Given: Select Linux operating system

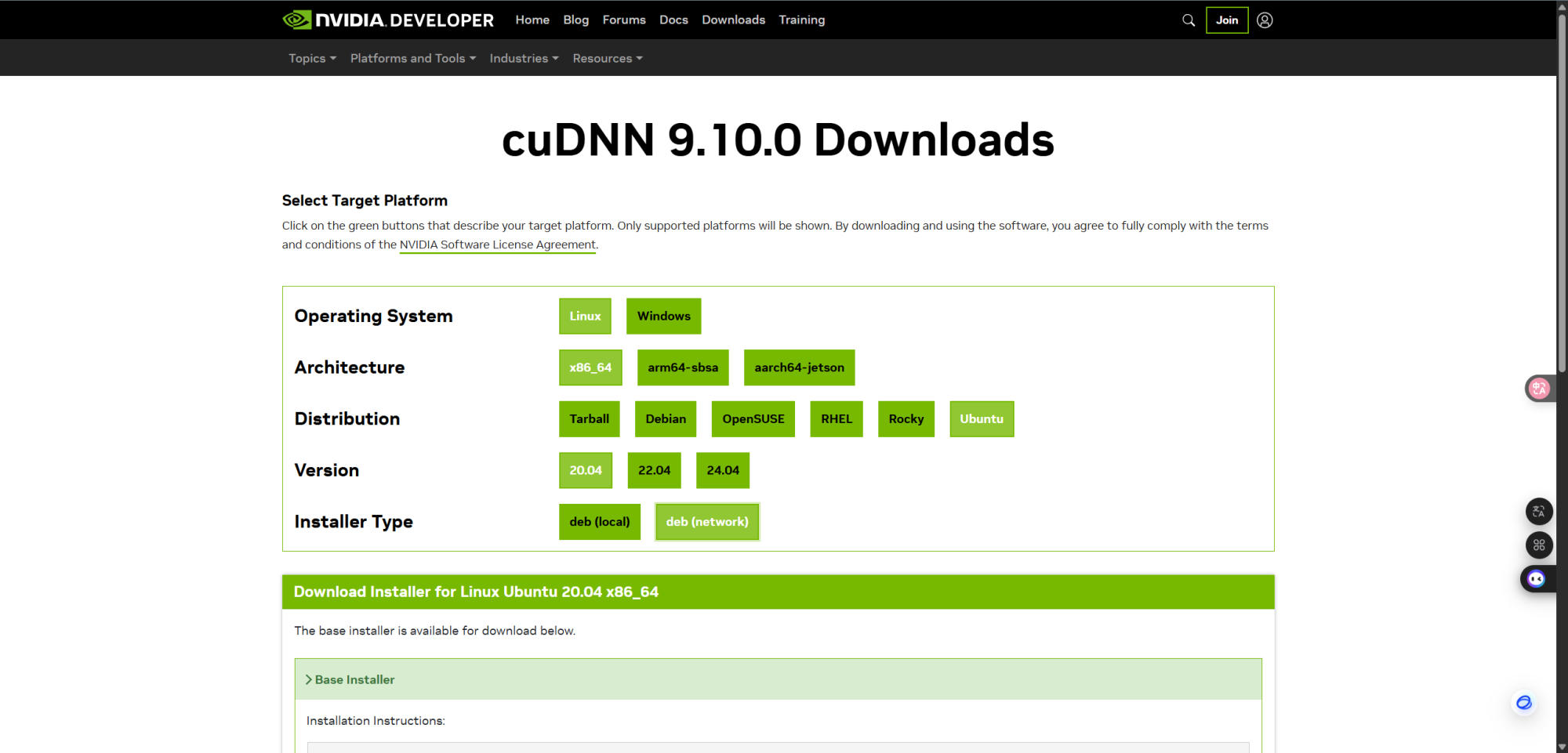Looking at the screenshot, I should tap(585, 316).
